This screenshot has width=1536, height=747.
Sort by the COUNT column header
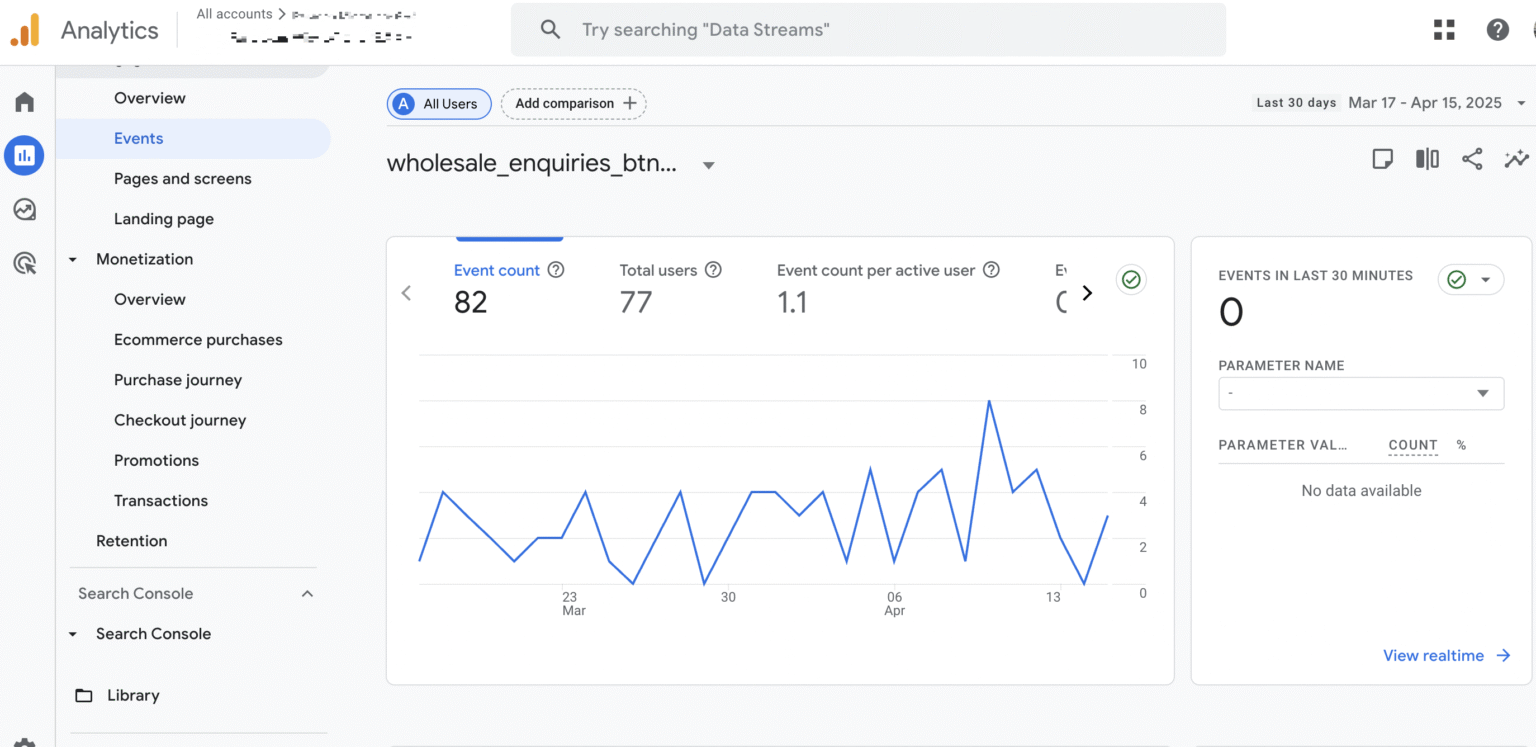pos(1413,445)
